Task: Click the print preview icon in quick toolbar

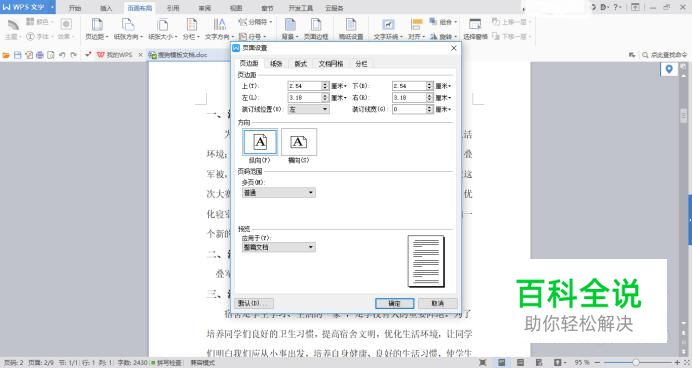Action: 51,55
